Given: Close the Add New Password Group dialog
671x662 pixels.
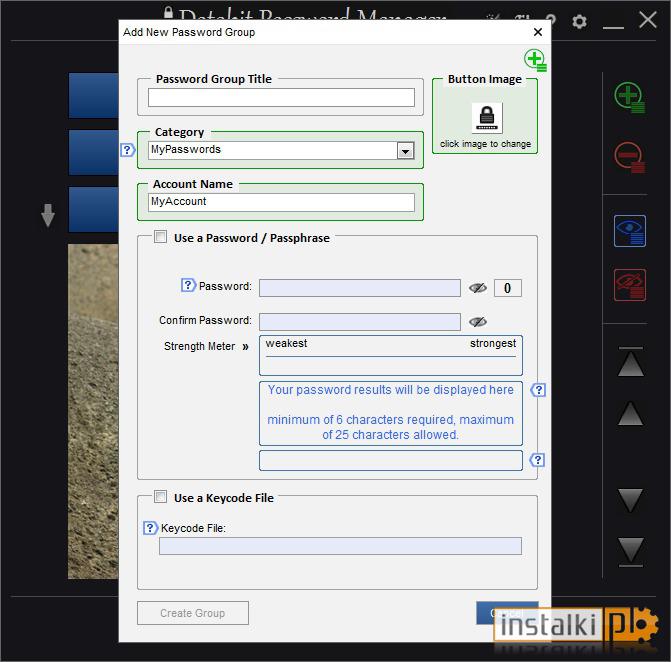Looking at the screenshot, I should pos(538,32).
